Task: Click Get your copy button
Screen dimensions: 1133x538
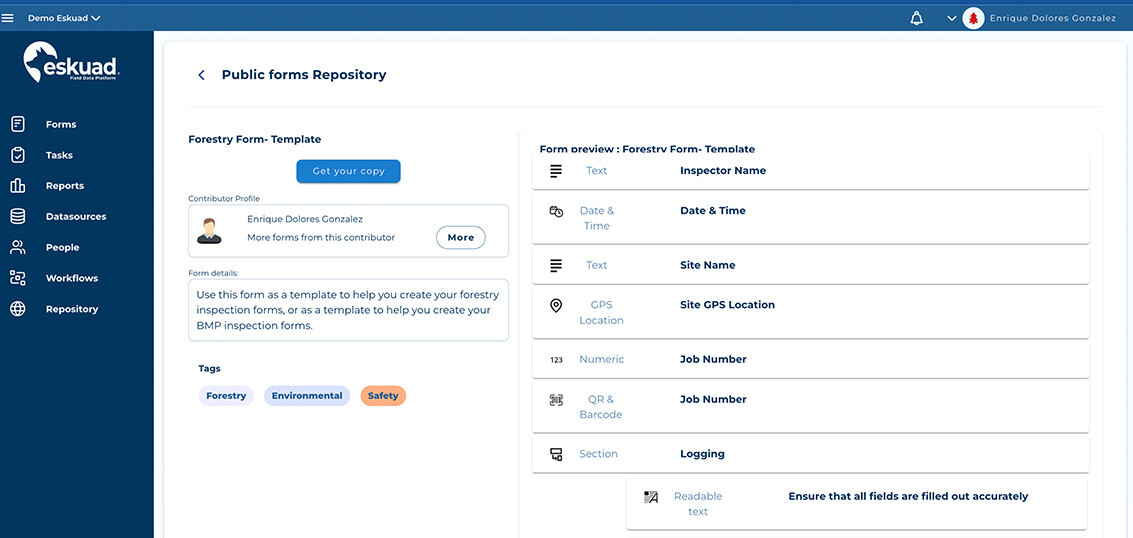Action: coord(348,171)
